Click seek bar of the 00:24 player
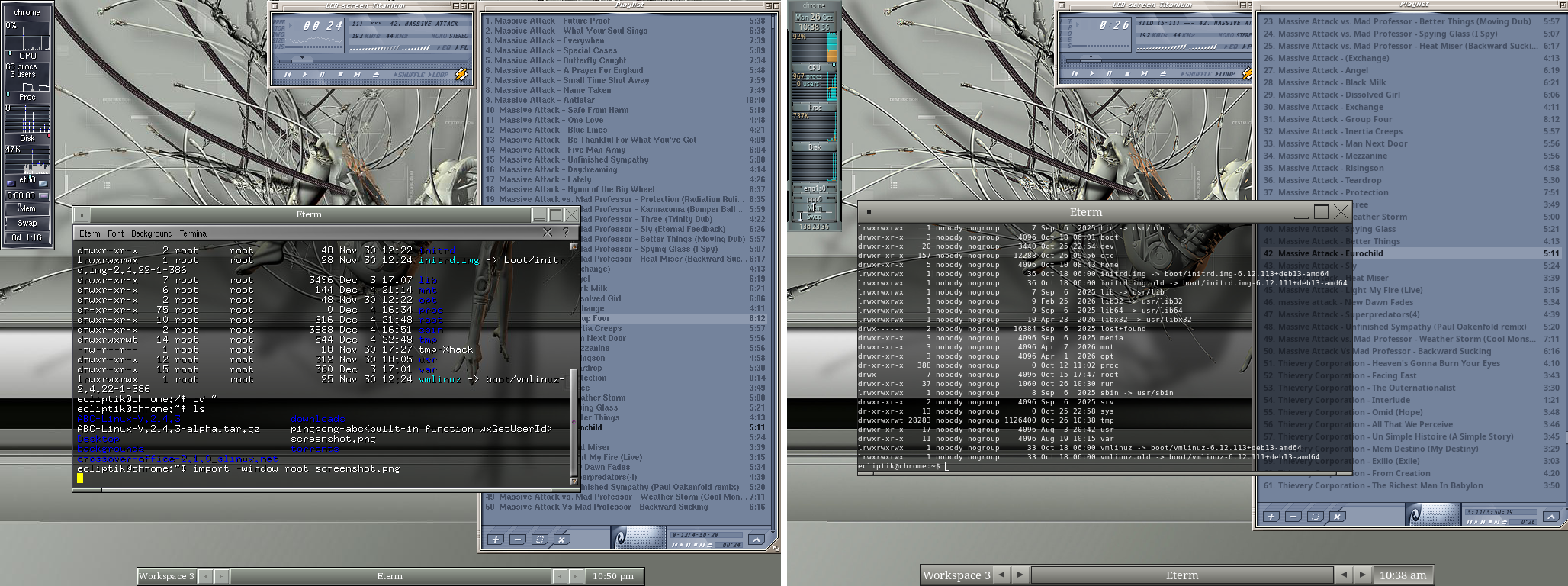This screenshot has width=1568, height=586. pyautogui.click(x=372, y=60)
